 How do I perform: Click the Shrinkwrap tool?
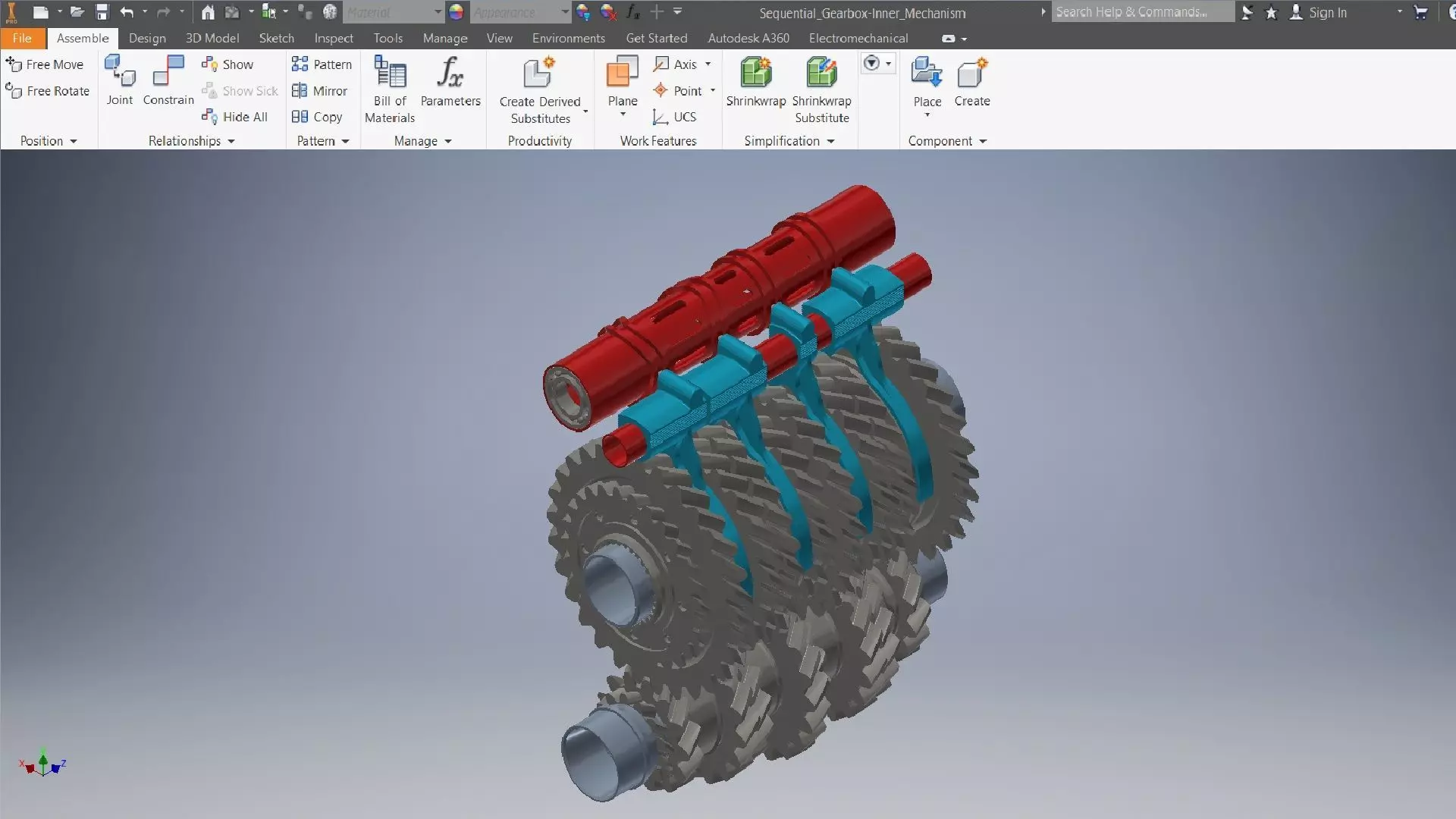point(756,82)
